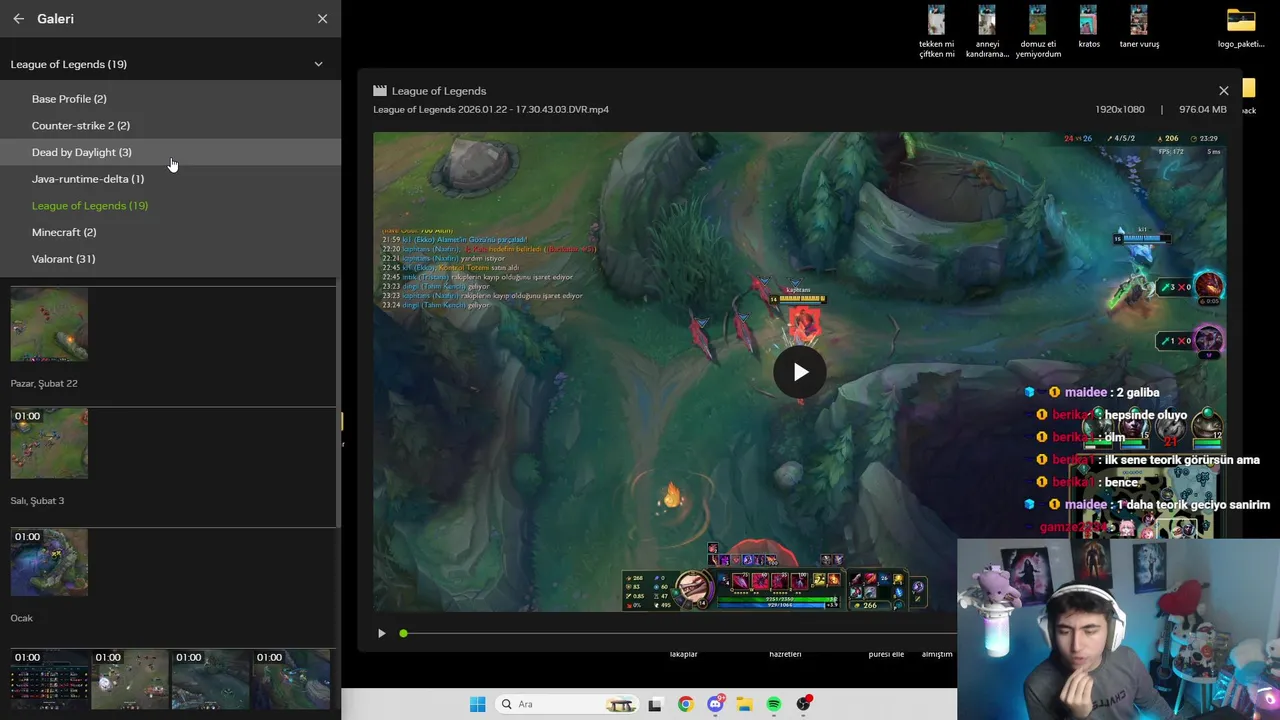Open the dark scoreboard clip thumbnail under Ocak

[50, 680]
